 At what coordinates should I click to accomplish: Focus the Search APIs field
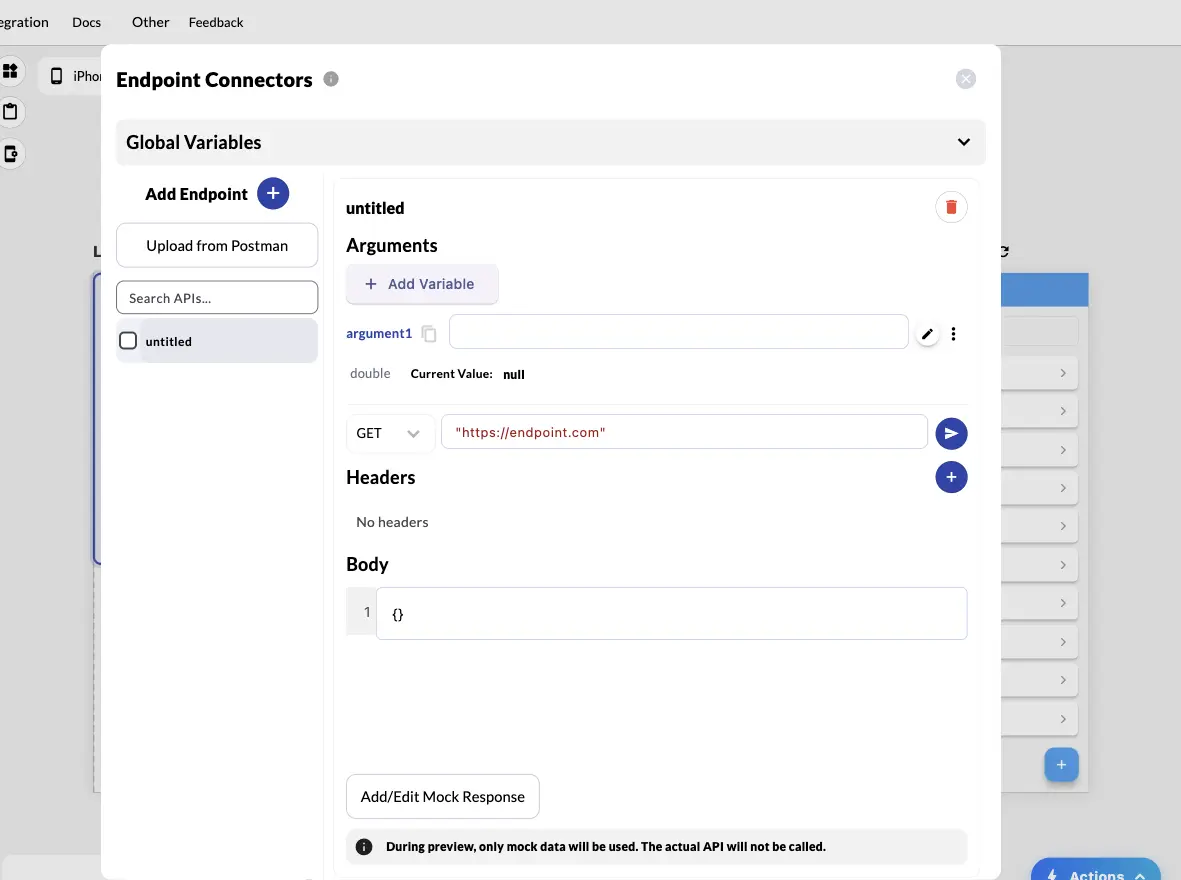click(217, 298)
